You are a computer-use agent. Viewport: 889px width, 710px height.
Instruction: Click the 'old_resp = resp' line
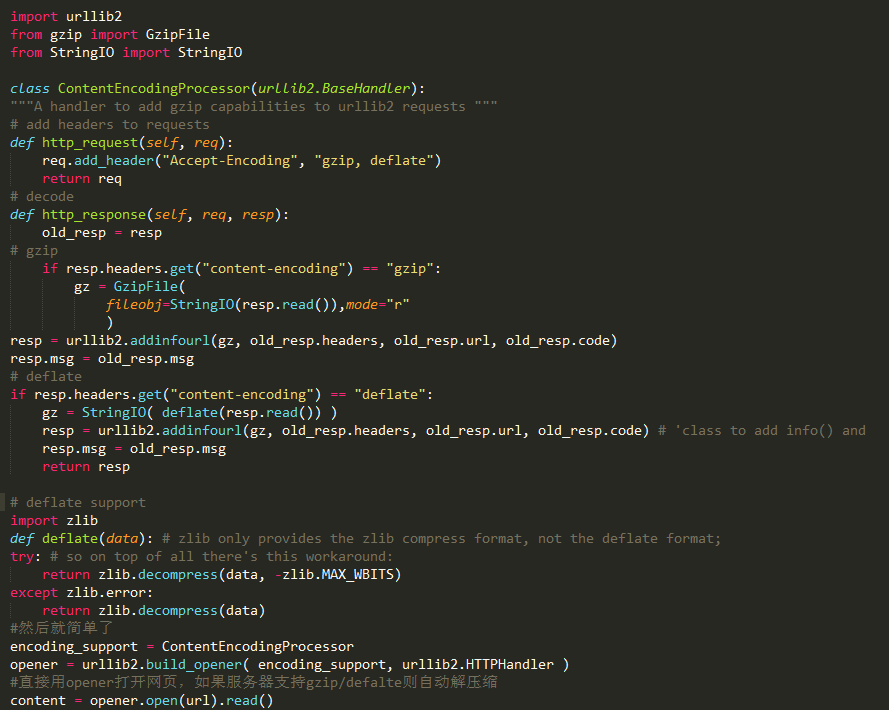101,233
